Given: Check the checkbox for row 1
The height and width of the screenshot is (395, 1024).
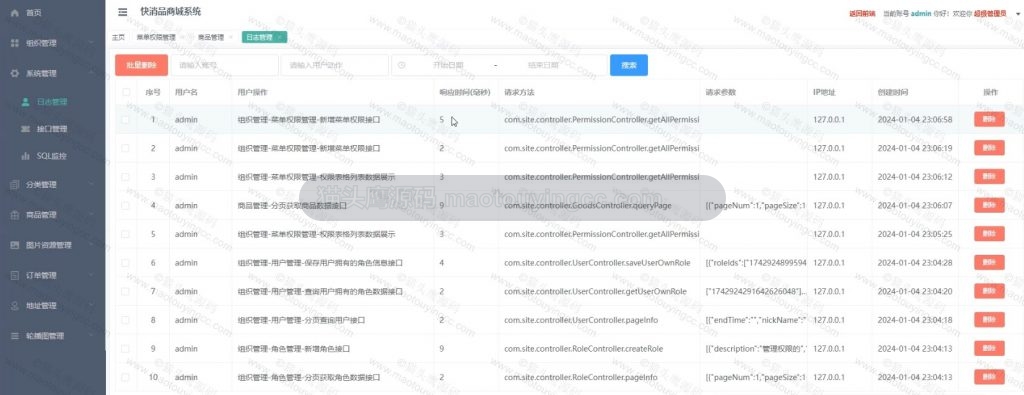Looking at the screenshot, I should click(125, 119).
